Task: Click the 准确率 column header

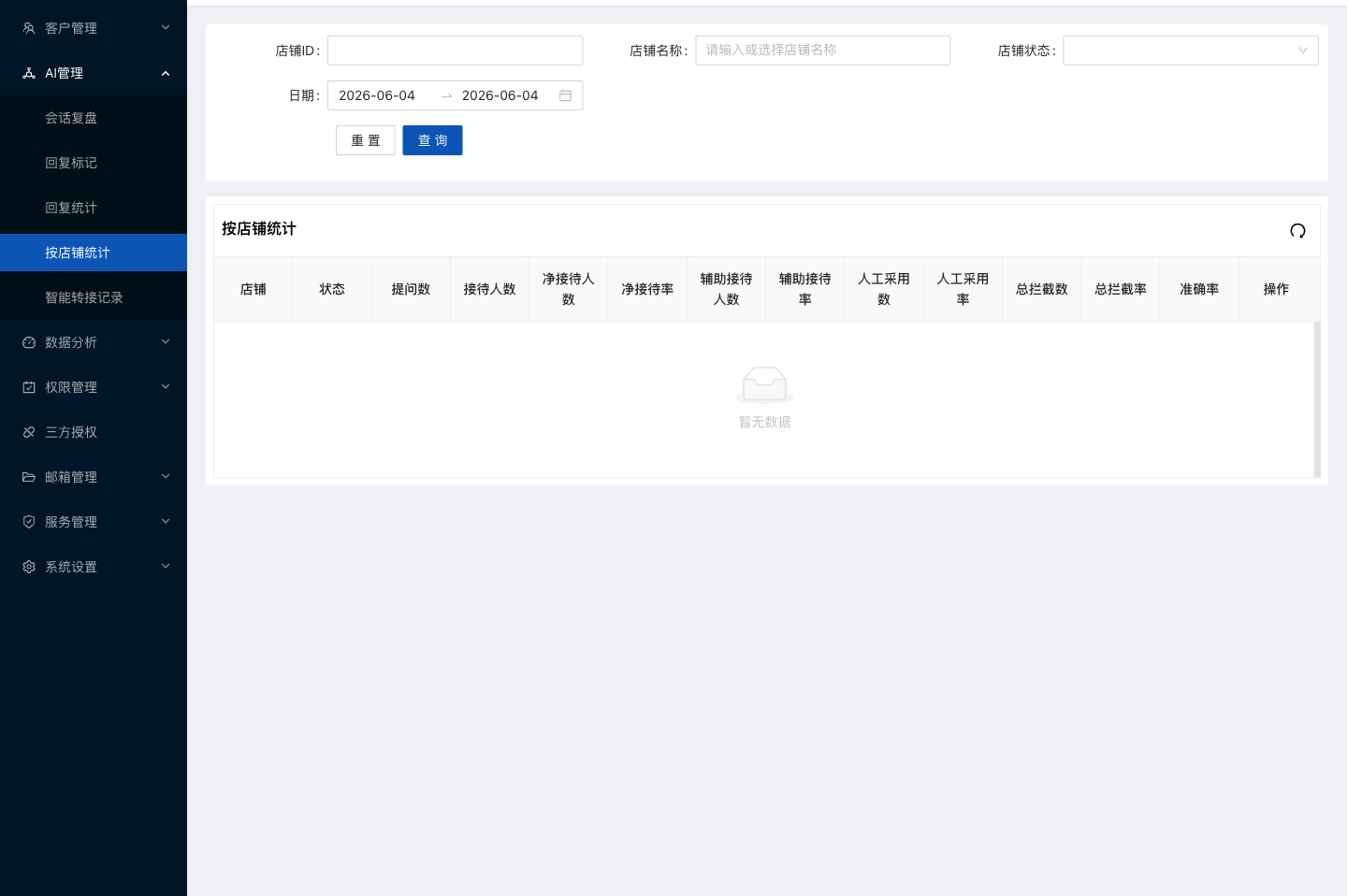Action: 1199,289
